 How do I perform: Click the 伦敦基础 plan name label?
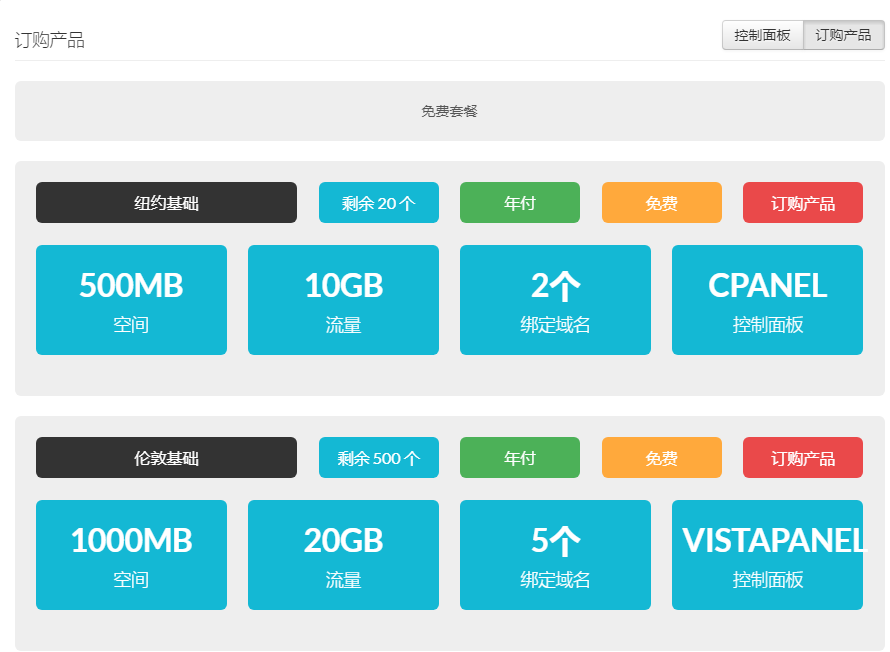pyautogui.click(x=166, y=457)
